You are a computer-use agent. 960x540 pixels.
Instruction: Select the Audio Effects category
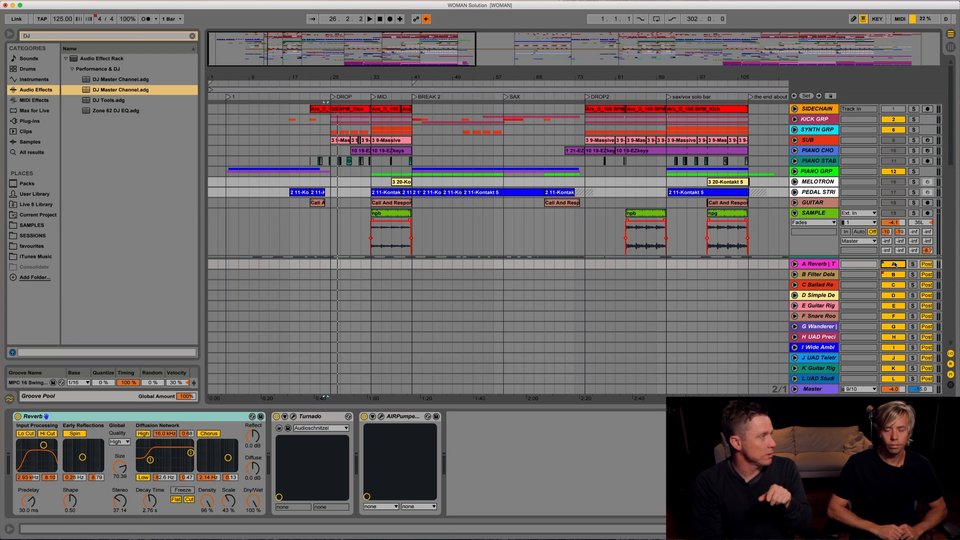pos(36,89)
